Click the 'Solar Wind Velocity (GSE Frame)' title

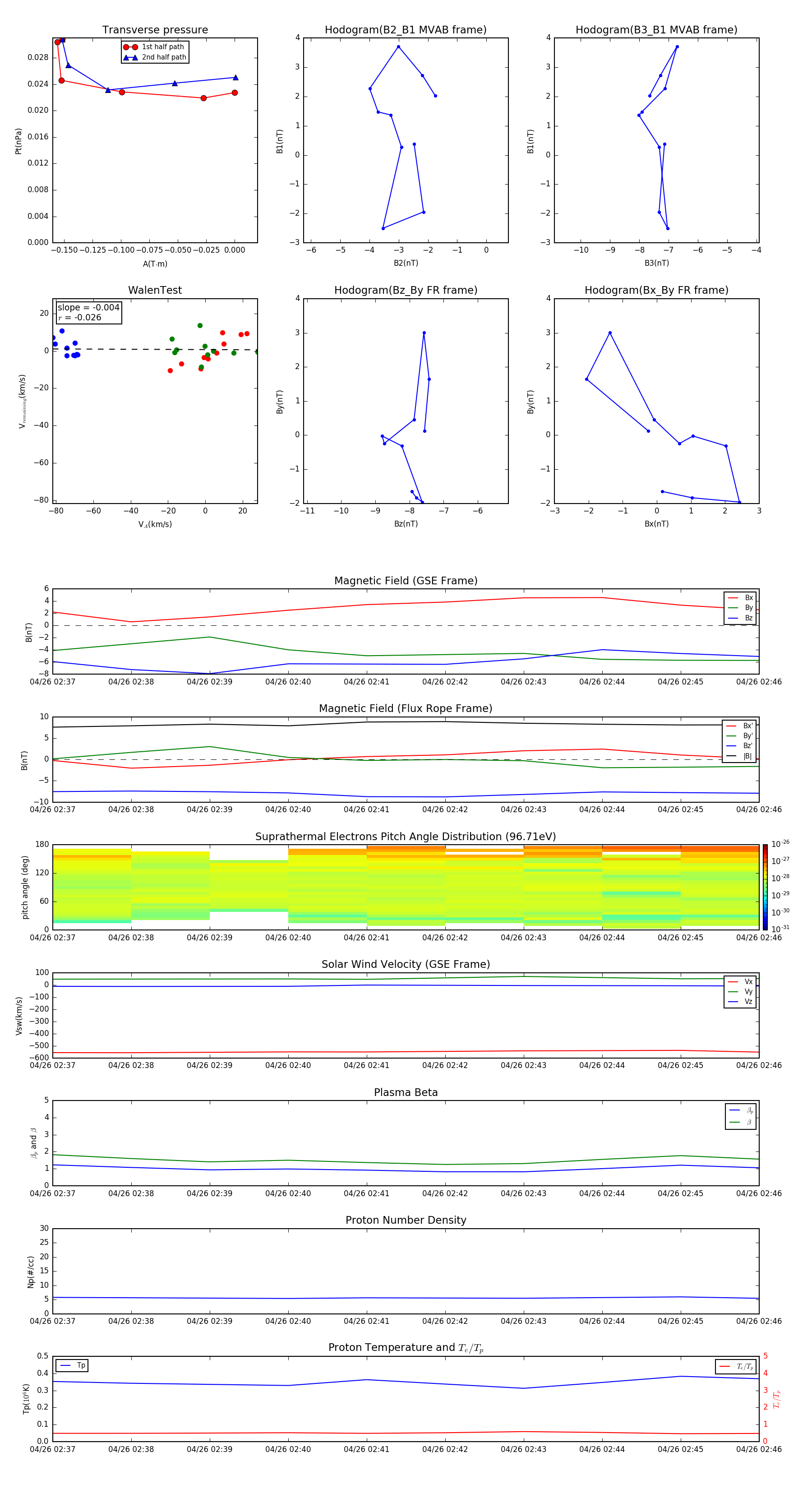(x=406, y=965)
